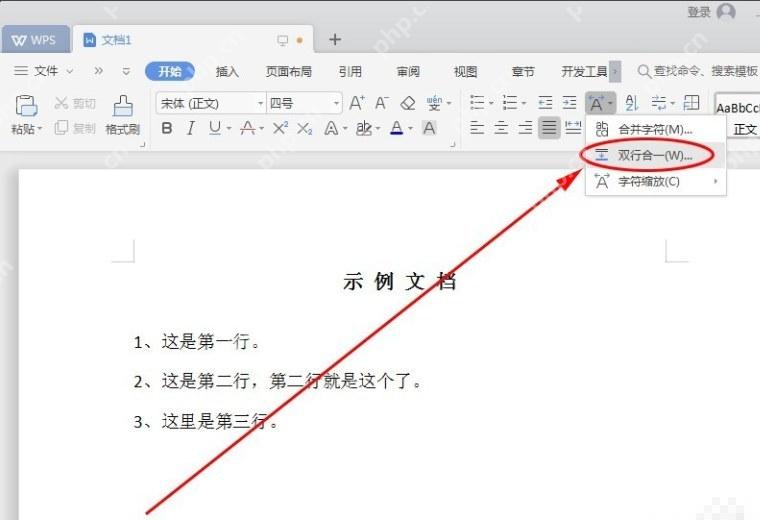
Task: Toggle Italic formatting
Action: click(x=191, y=128)
